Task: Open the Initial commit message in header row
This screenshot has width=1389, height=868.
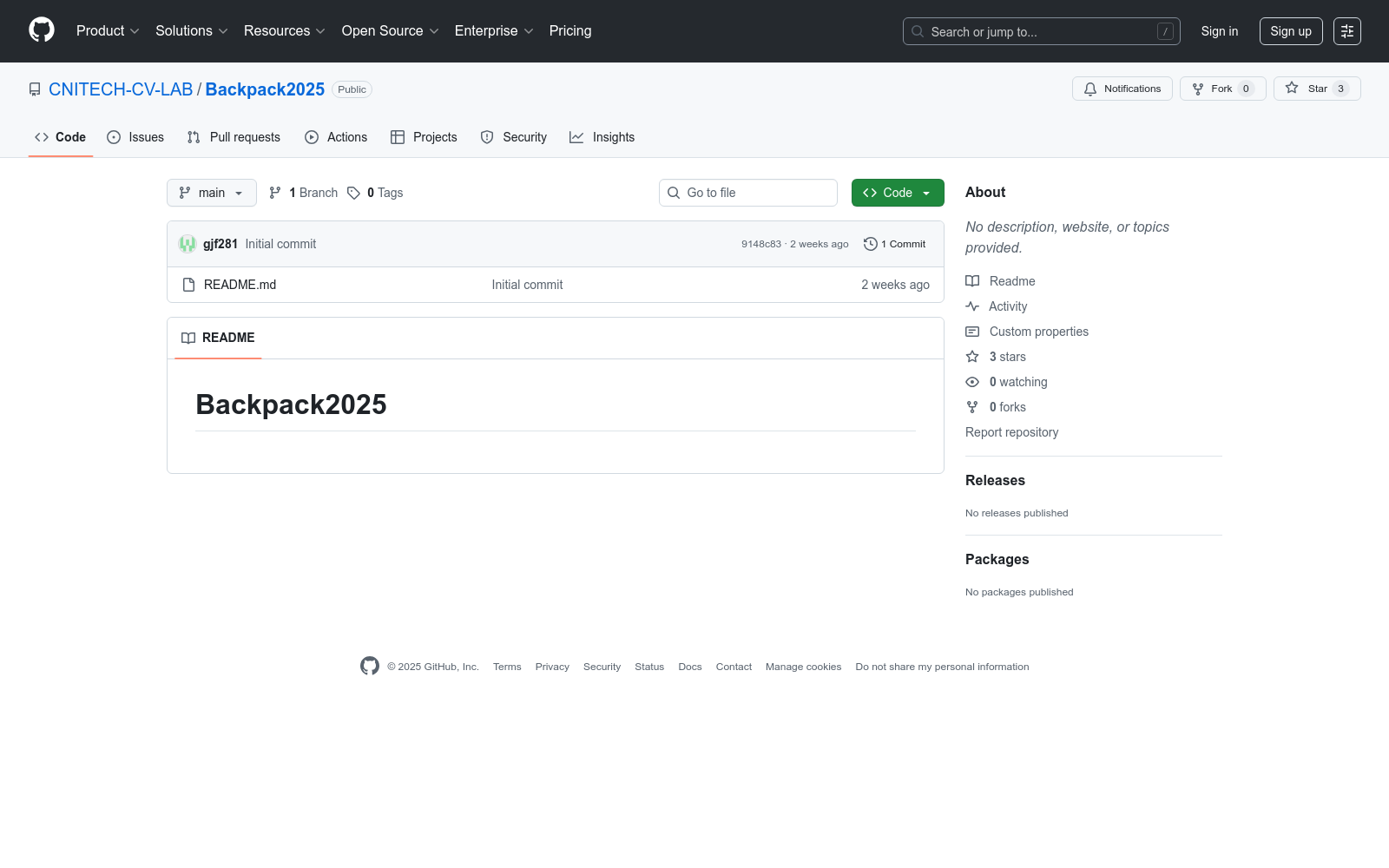Action: (280, 244)
